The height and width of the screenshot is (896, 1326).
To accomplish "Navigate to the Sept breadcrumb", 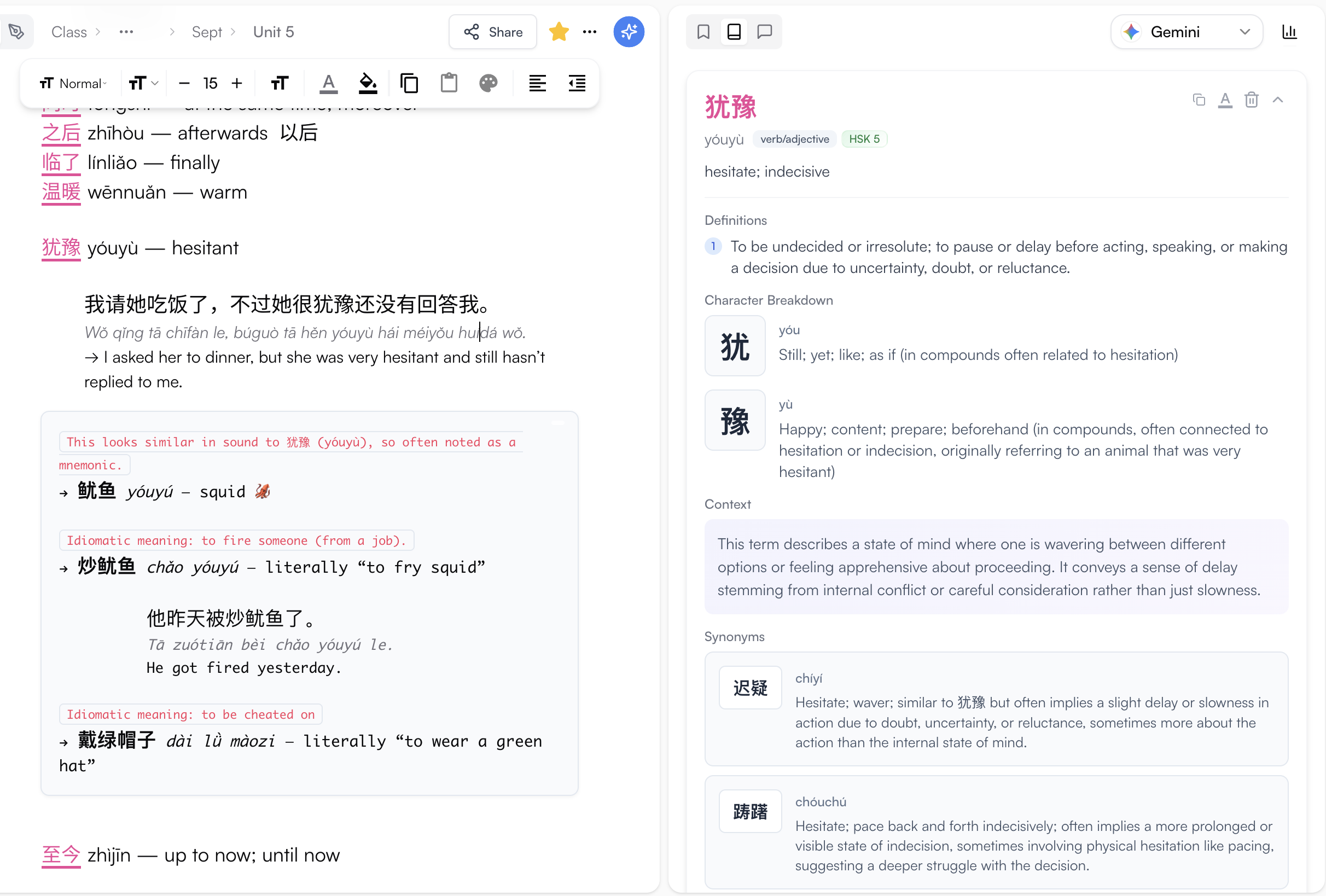I will pyautogui.click(x=206, y=32).
